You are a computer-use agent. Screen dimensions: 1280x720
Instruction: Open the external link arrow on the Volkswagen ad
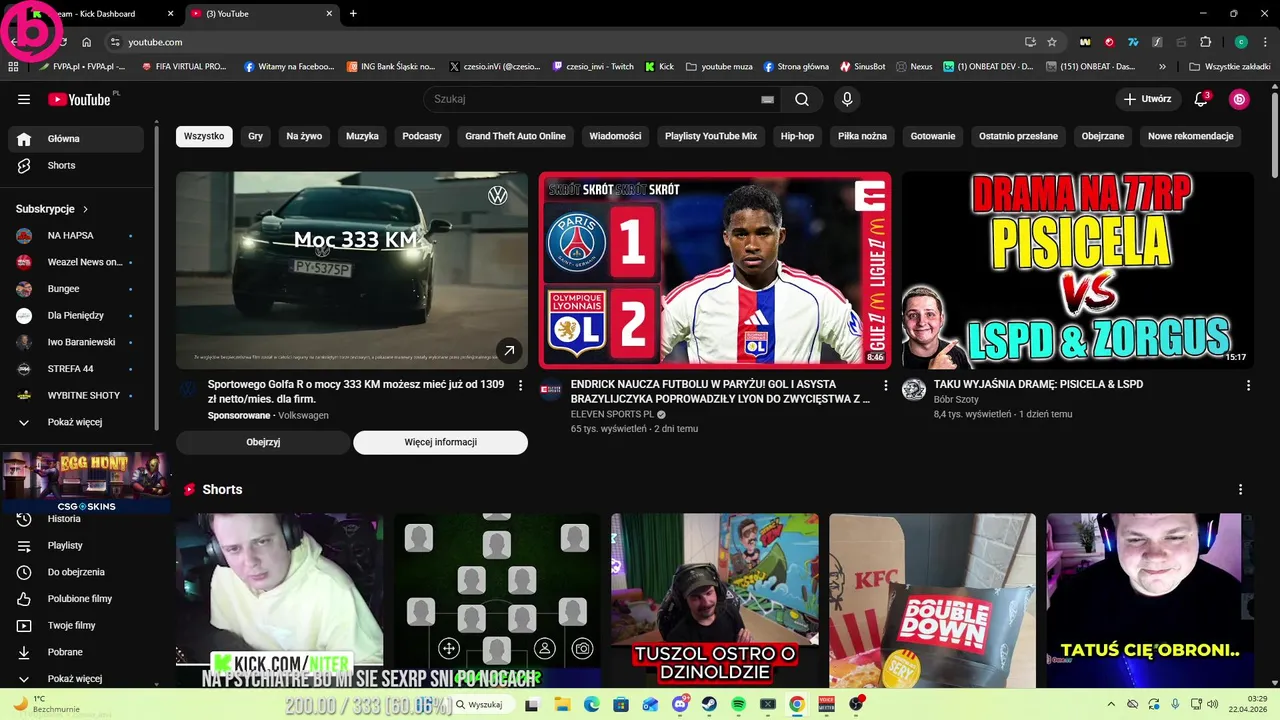point(509,350)
